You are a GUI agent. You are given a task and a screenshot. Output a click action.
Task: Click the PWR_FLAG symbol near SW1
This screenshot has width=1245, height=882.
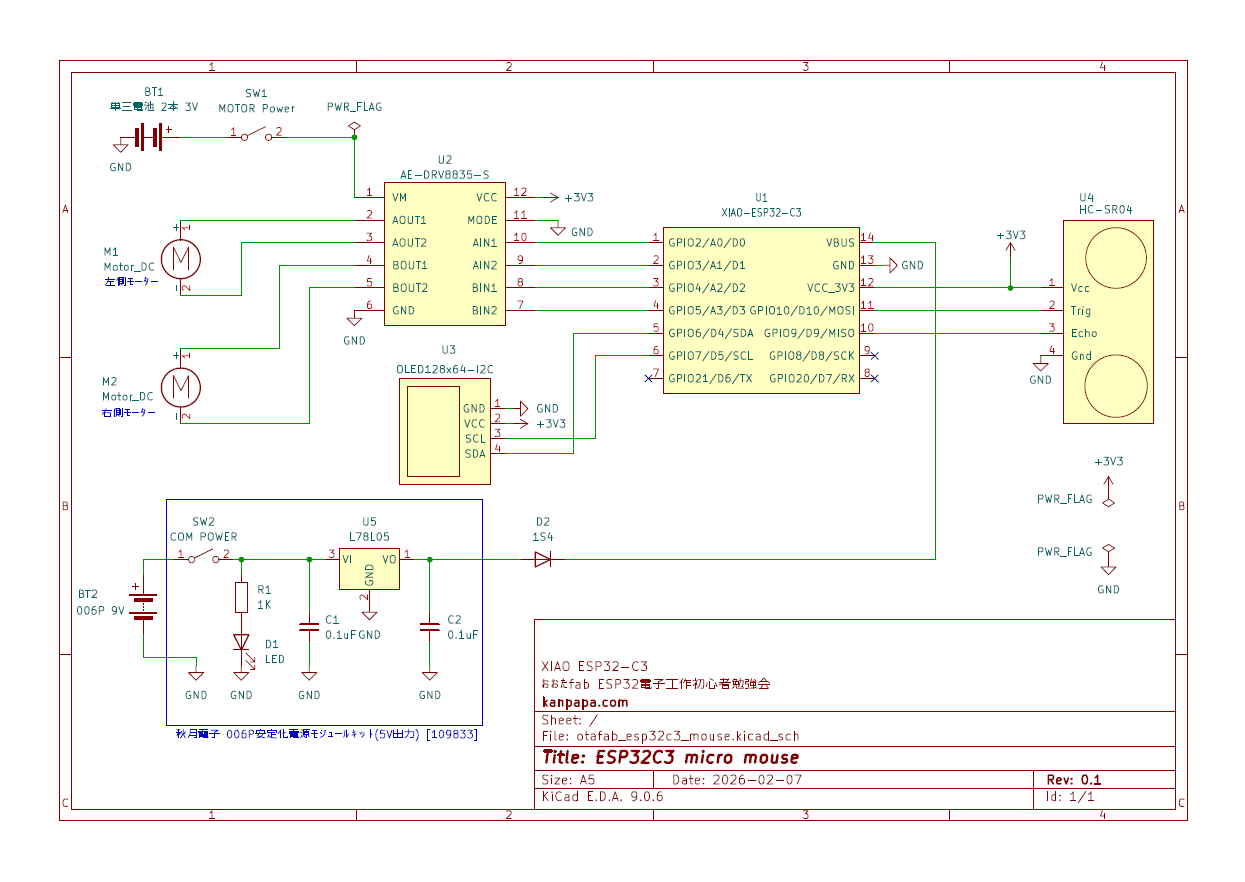[352, 127]
